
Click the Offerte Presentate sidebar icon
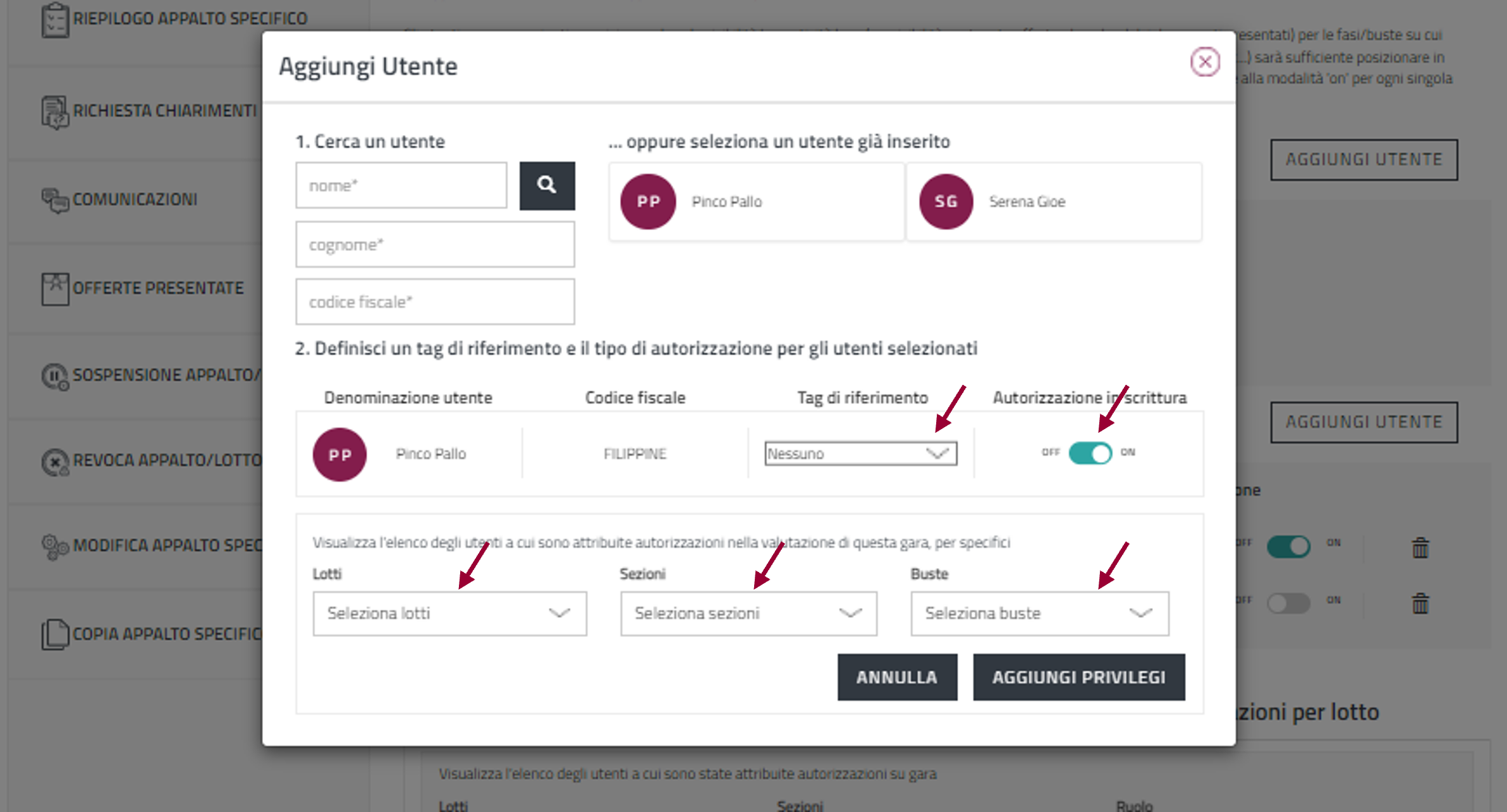(55, 289)
